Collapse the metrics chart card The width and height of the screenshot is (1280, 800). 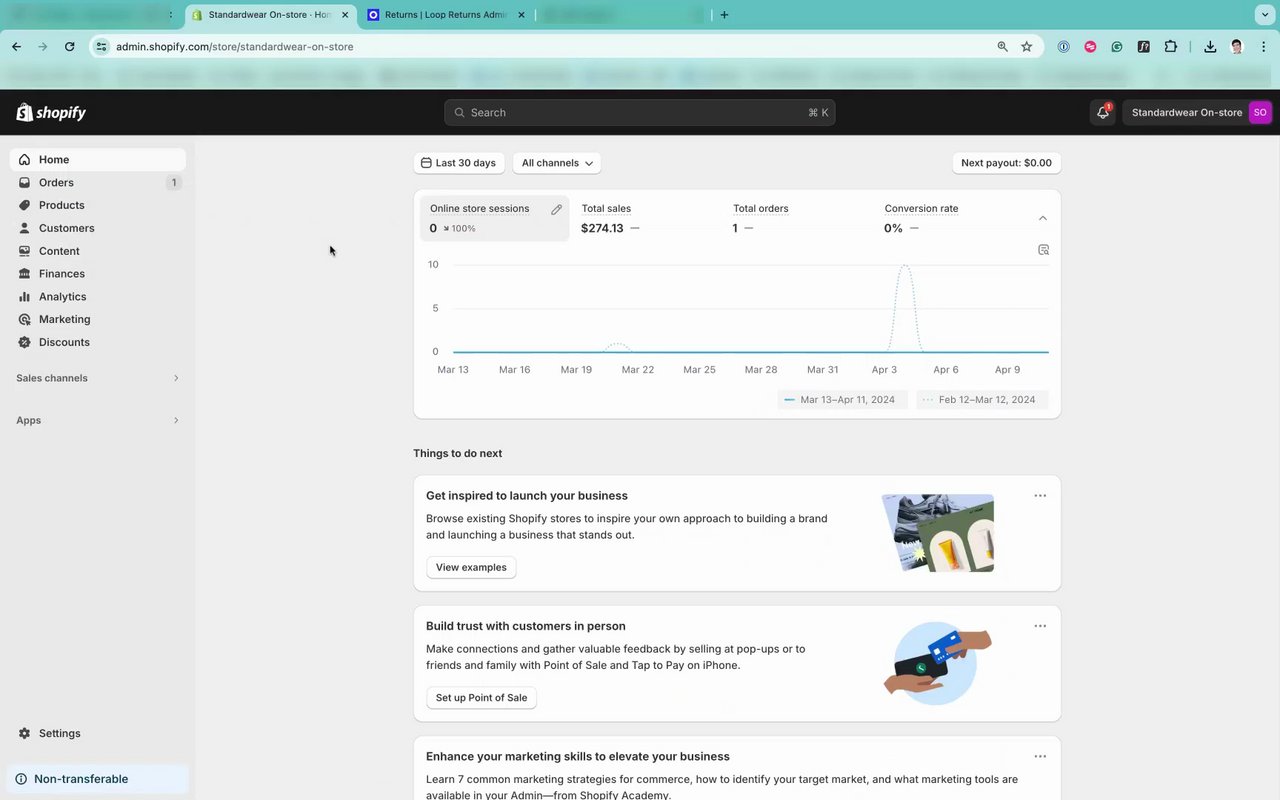click(1043, 218)
